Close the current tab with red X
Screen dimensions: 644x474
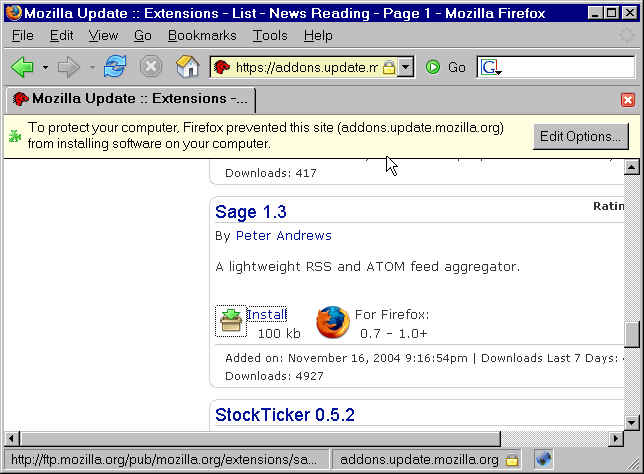[628, 100]
